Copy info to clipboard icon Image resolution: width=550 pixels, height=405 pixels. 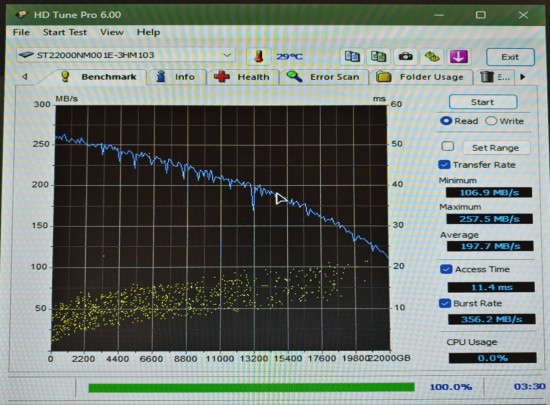(x=352, y=56)
